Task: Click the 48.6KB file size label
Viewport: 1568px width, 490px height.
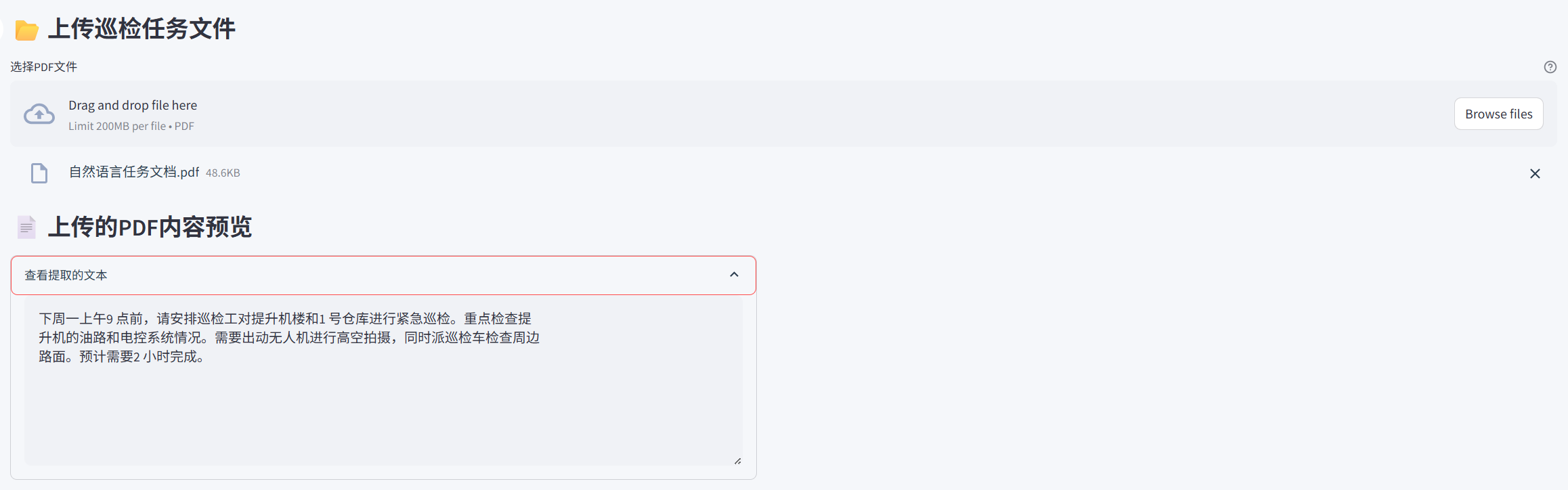Action: pos(223,173)
